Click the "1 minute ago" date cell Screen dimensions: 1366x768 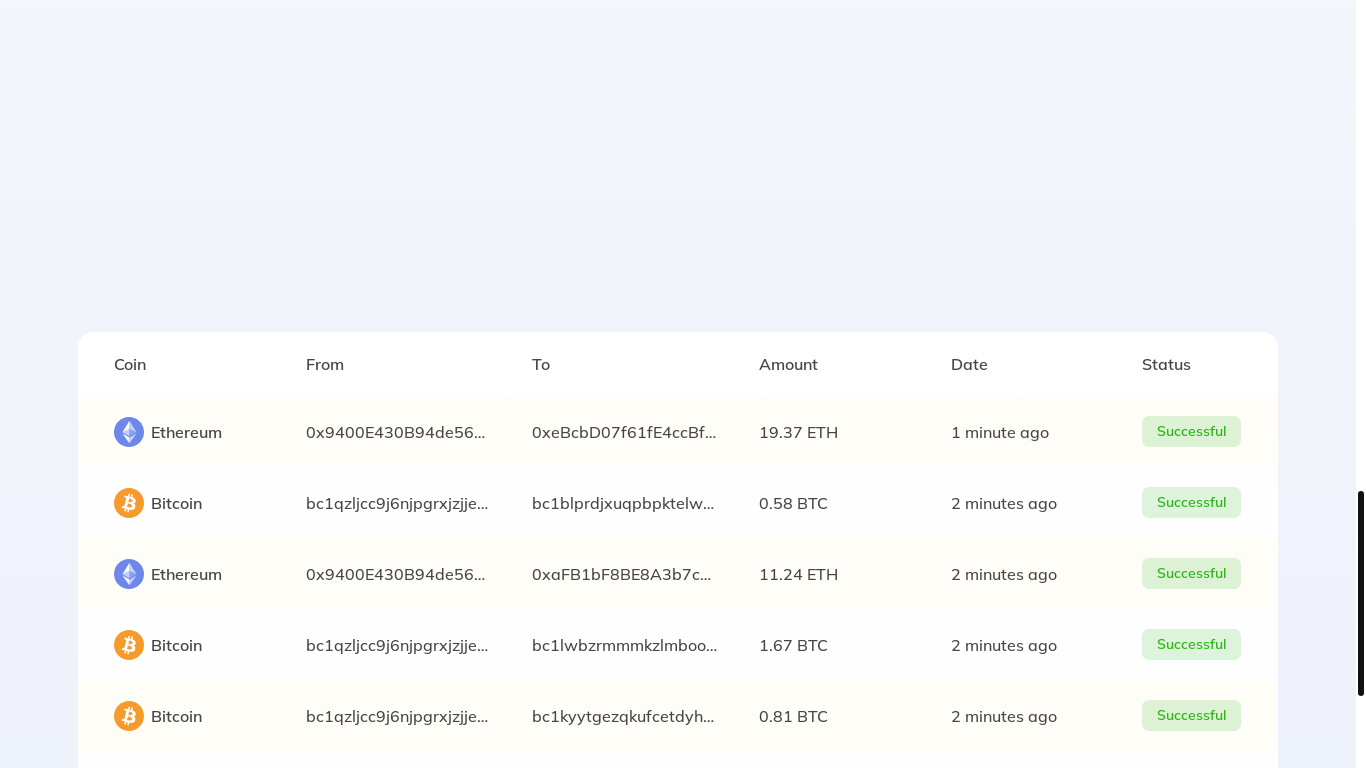[x=999, y=433]
